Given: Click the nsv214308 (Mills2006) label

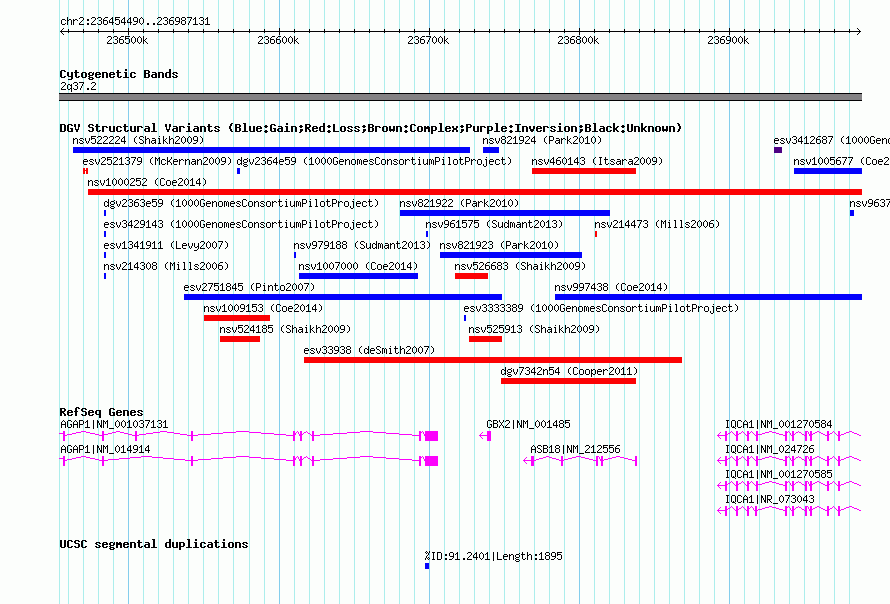Looking at the screenshot, I should tap(166, 266).
